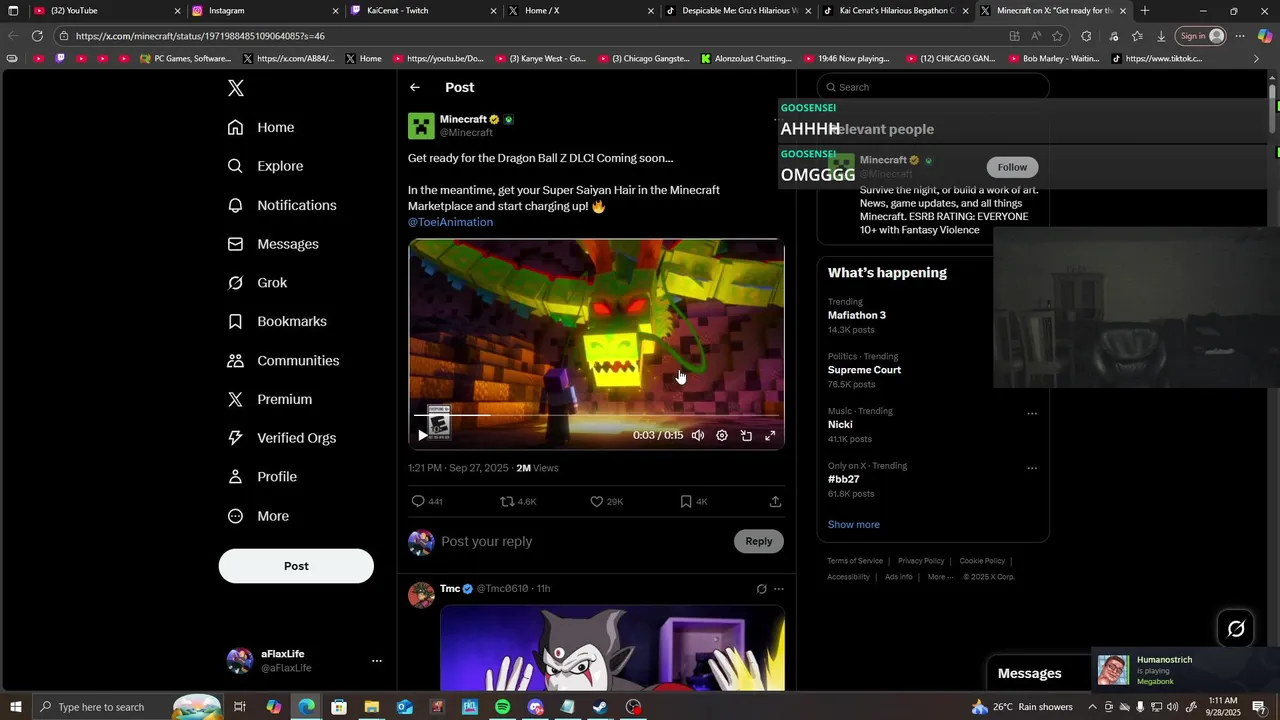The height and width of the screenshot is (720, 1280).
Task: Open Minecraft profile avatar on post
Action: [x=421, y=126]
